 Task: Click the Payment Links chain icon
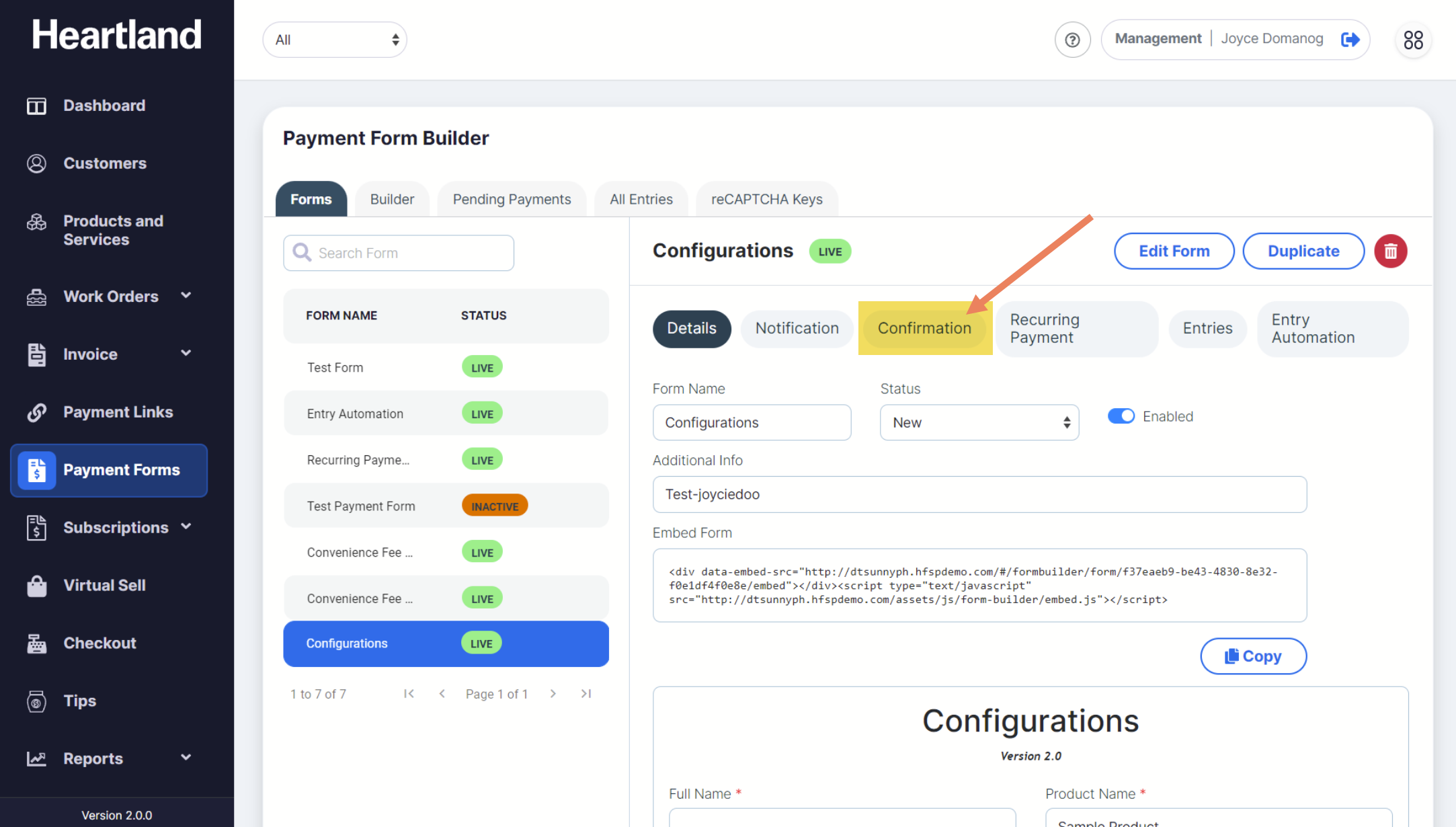point(36,412)
